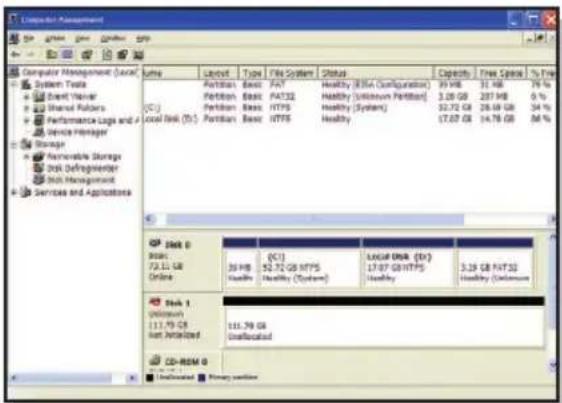Click the last icon in the toolbar row

(x=138, y=55)
